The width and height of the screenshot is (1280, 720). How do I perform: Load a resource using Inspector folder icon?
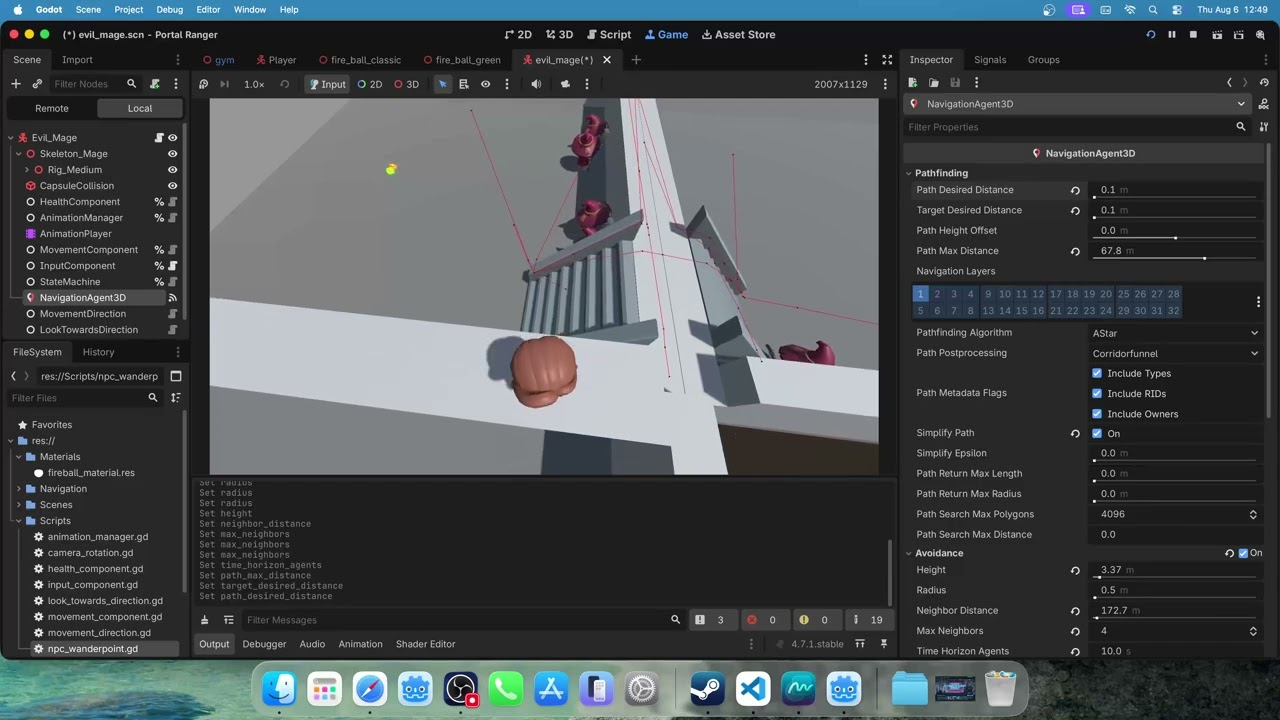click(x=934, y=83)
